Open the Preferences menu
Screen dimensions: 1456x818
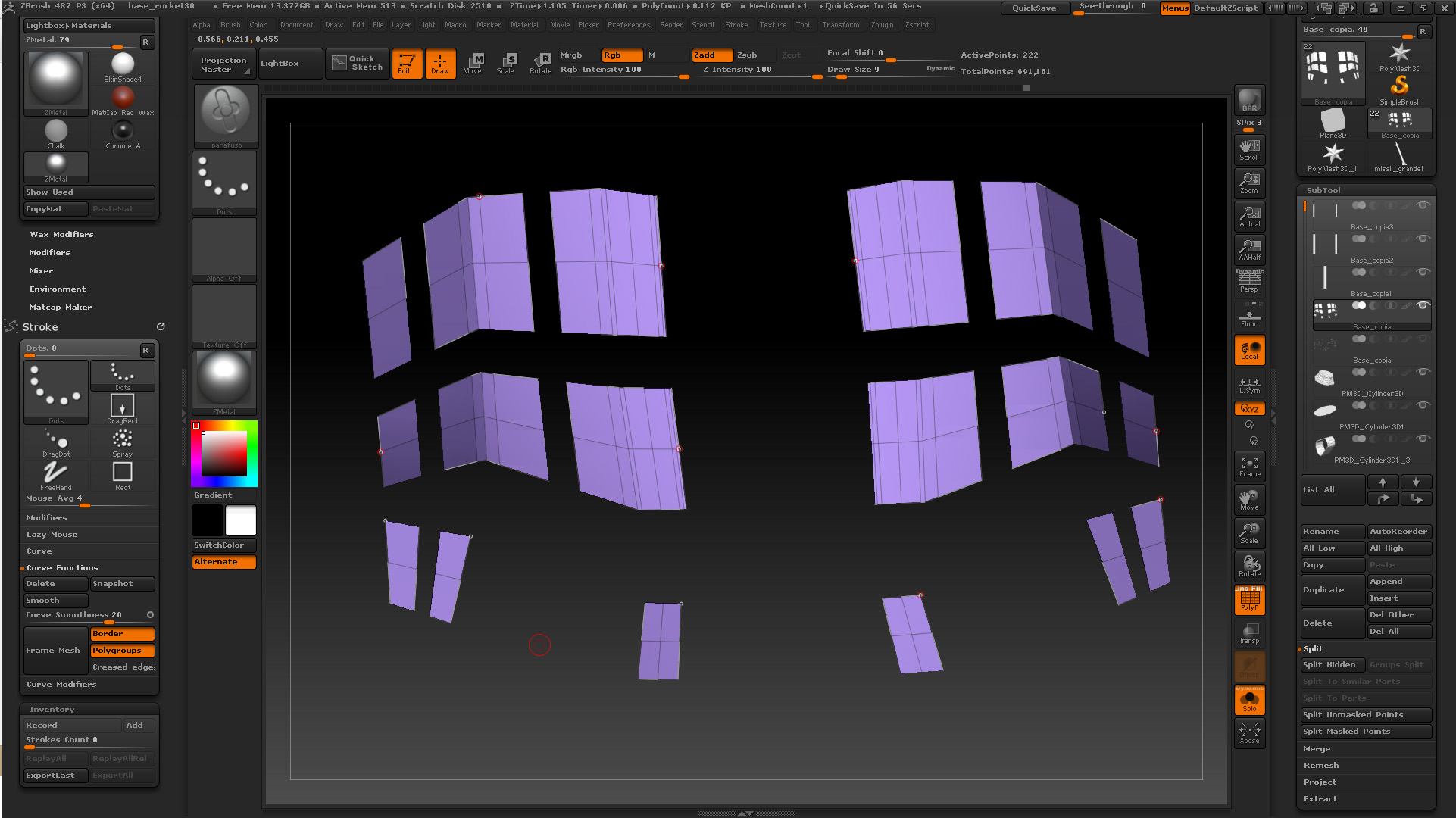click(x=628, y=25)
